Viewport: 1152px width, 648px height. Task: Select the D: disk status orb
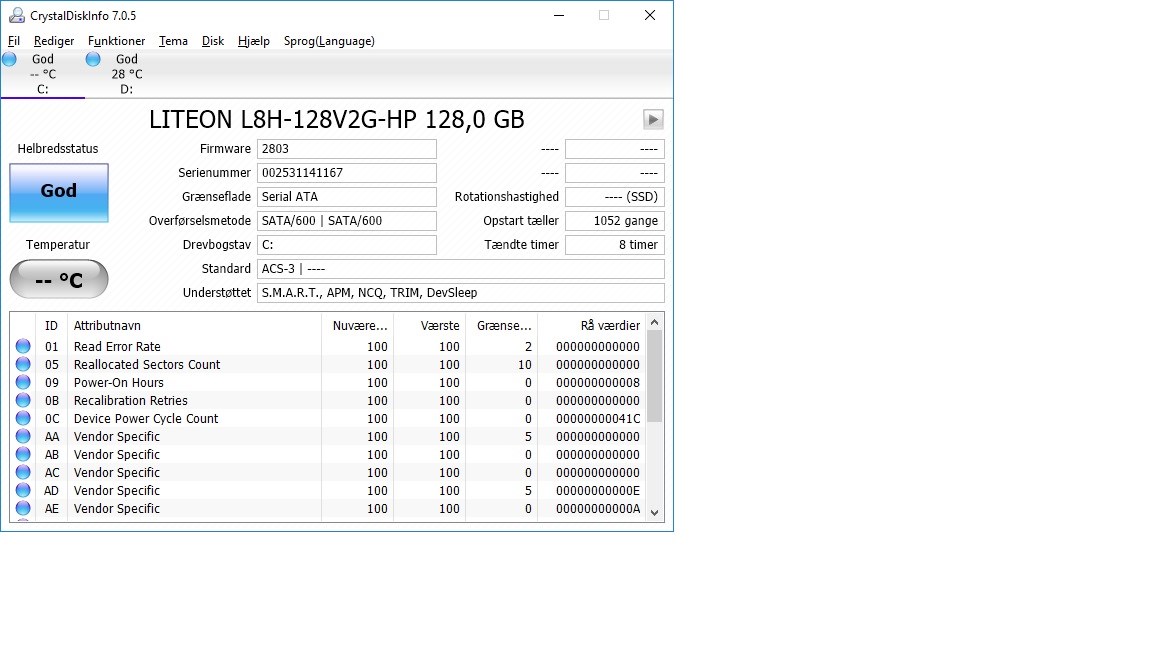[93, 59]
